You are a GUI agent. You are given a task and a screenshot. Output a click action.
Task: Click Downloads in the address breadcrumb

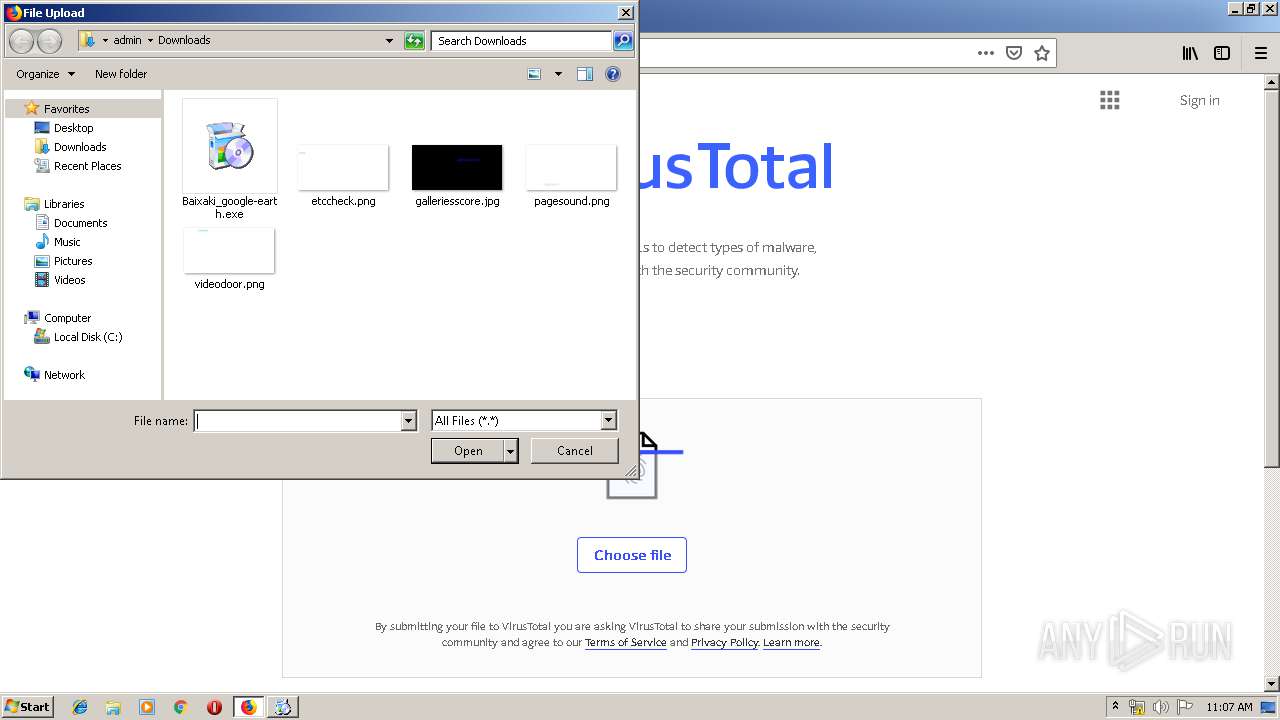tap(184, 41)
